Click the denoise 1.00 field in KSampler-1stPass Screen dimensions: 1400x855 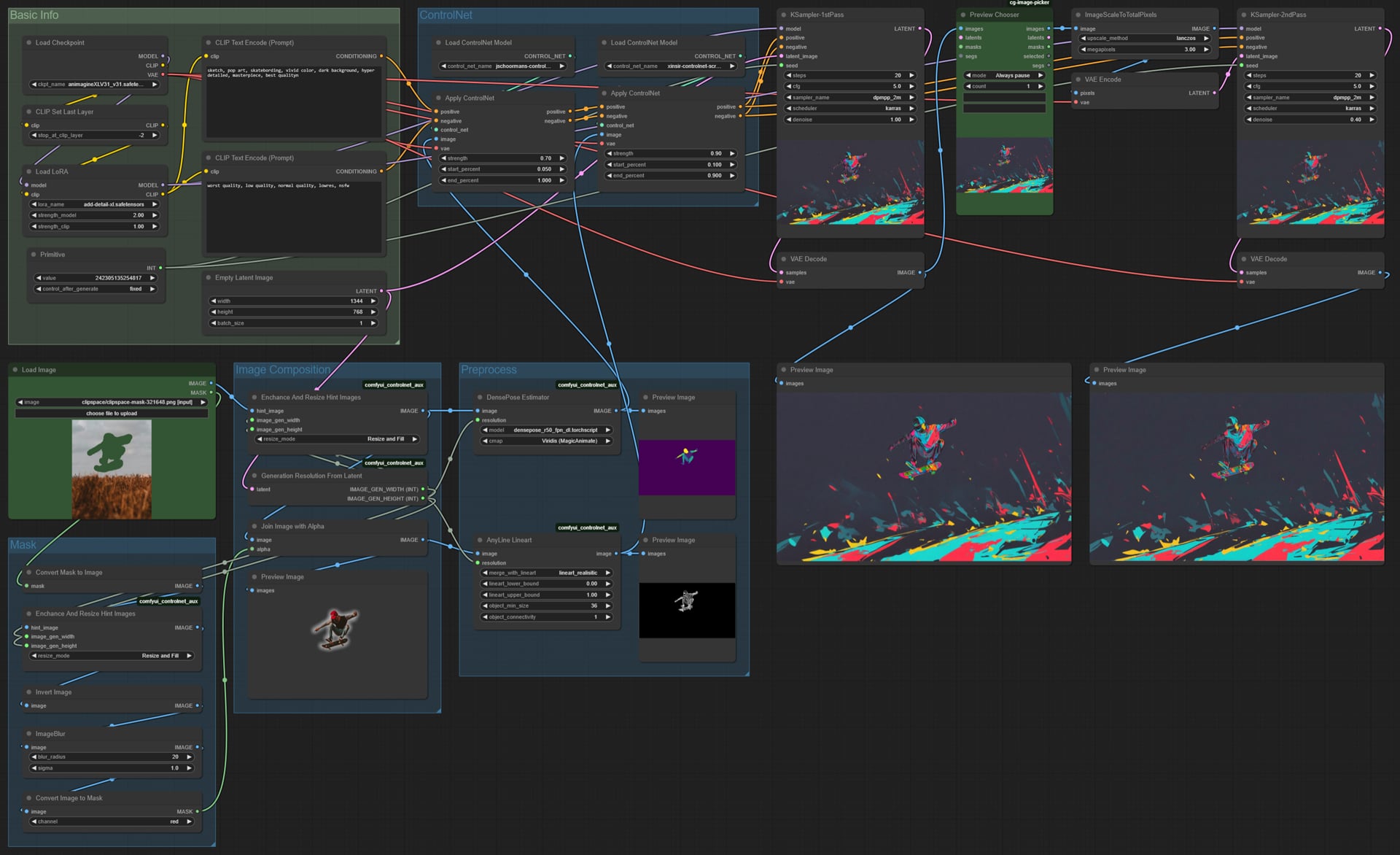(x=849, y=120)
